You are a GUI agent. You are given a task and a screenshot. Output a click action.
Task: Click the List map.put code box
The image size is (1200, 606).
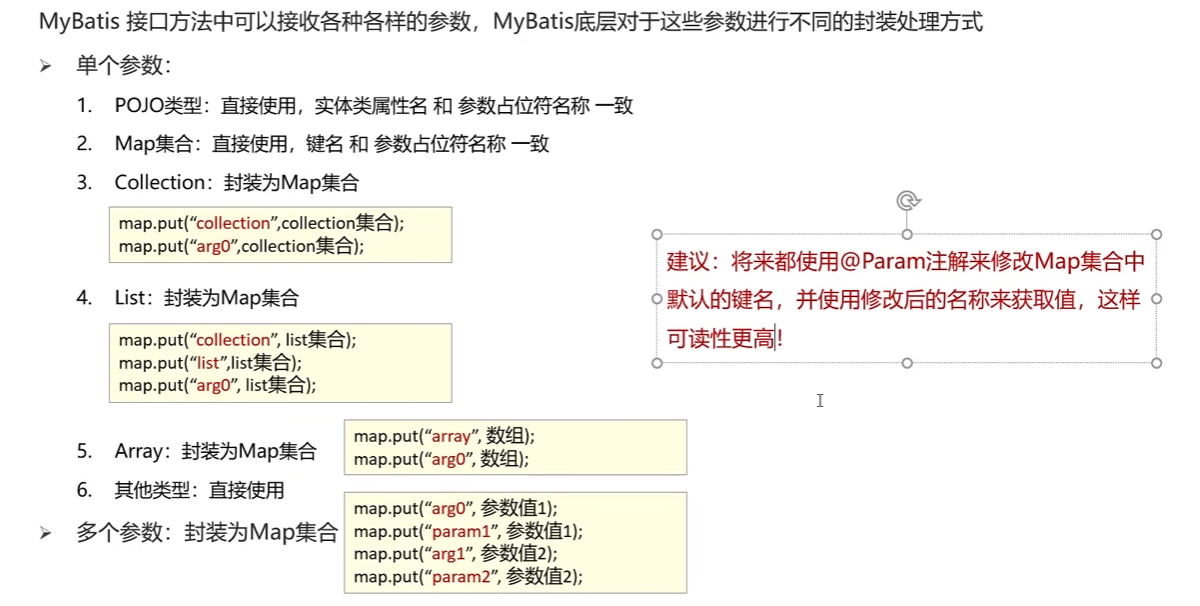coord(280,363)
